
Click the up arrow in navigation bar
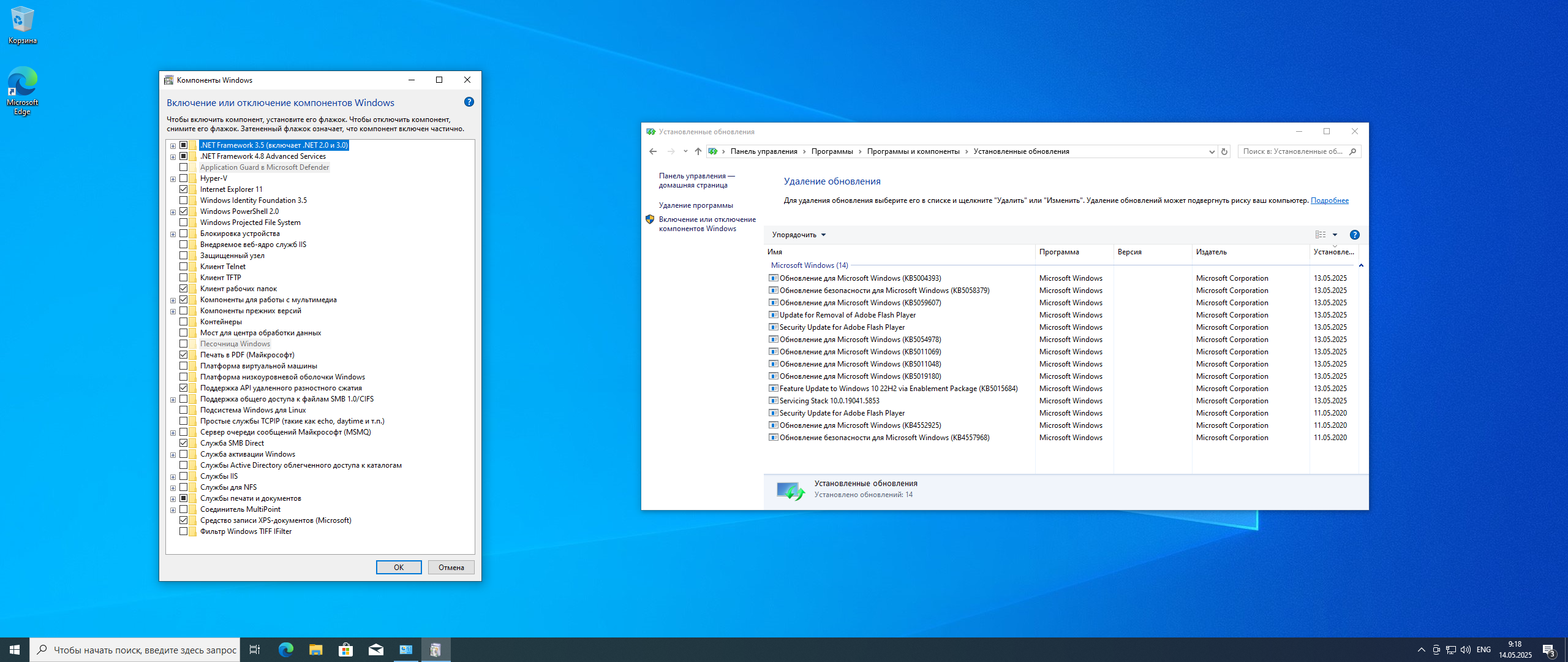tap(698, 151)
